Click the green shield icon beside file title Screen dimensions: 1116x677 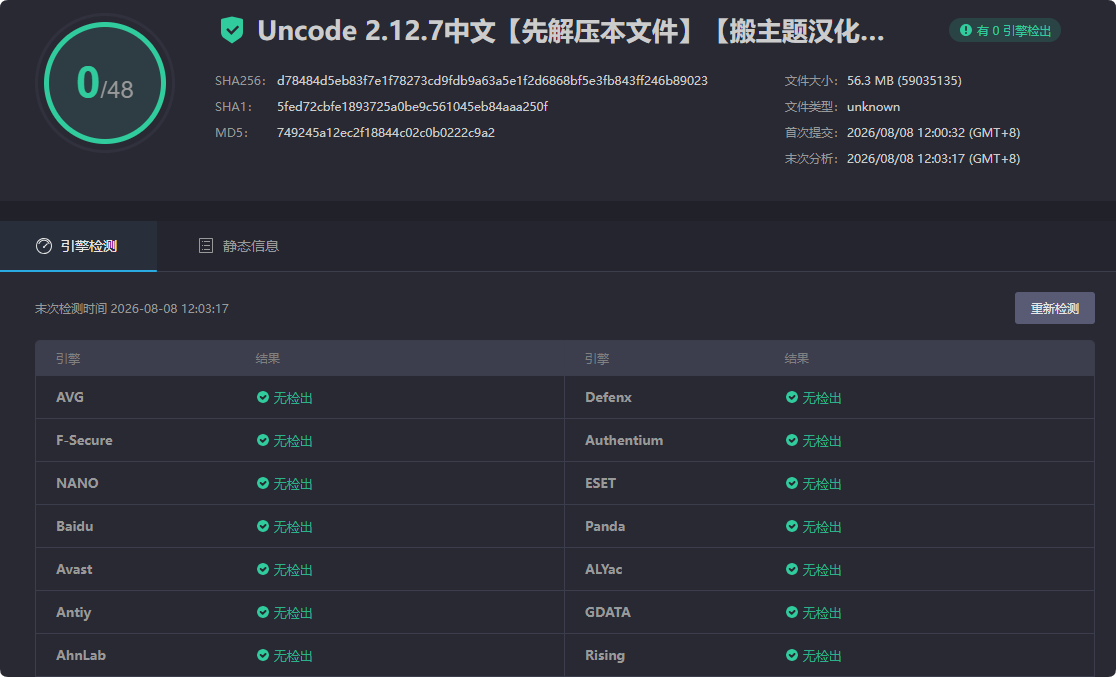click(232, 31)
